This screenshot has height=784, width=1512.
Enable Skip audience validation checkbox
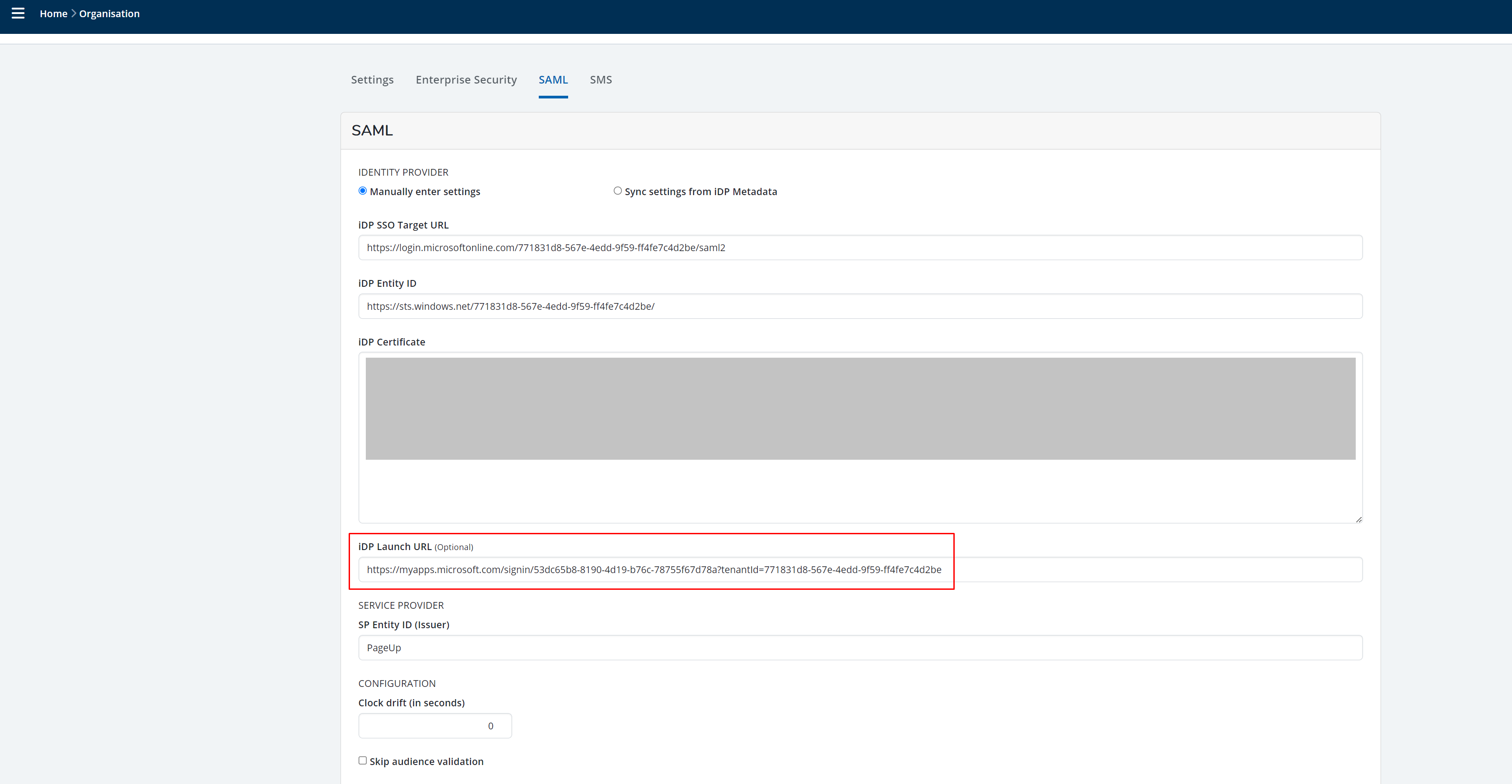pos(363,761)
